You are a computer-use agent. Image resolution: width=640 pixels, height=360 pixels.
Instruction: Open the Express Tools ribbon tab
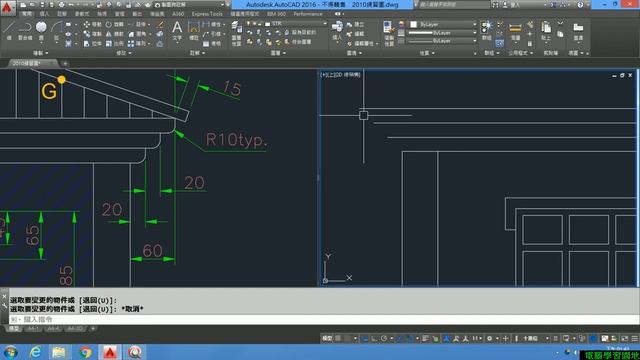click(x=207, y=14)
